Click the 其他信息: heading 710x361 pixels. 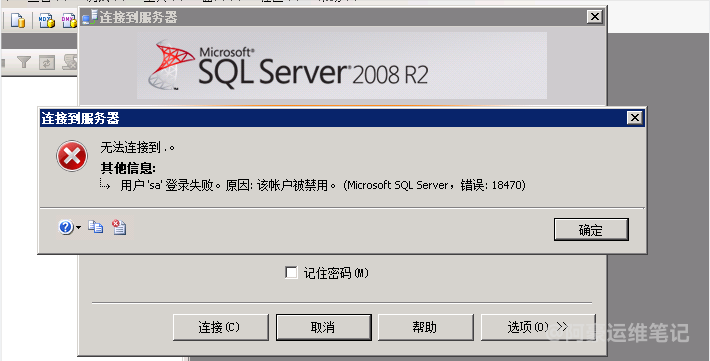(x=128, y=168)
